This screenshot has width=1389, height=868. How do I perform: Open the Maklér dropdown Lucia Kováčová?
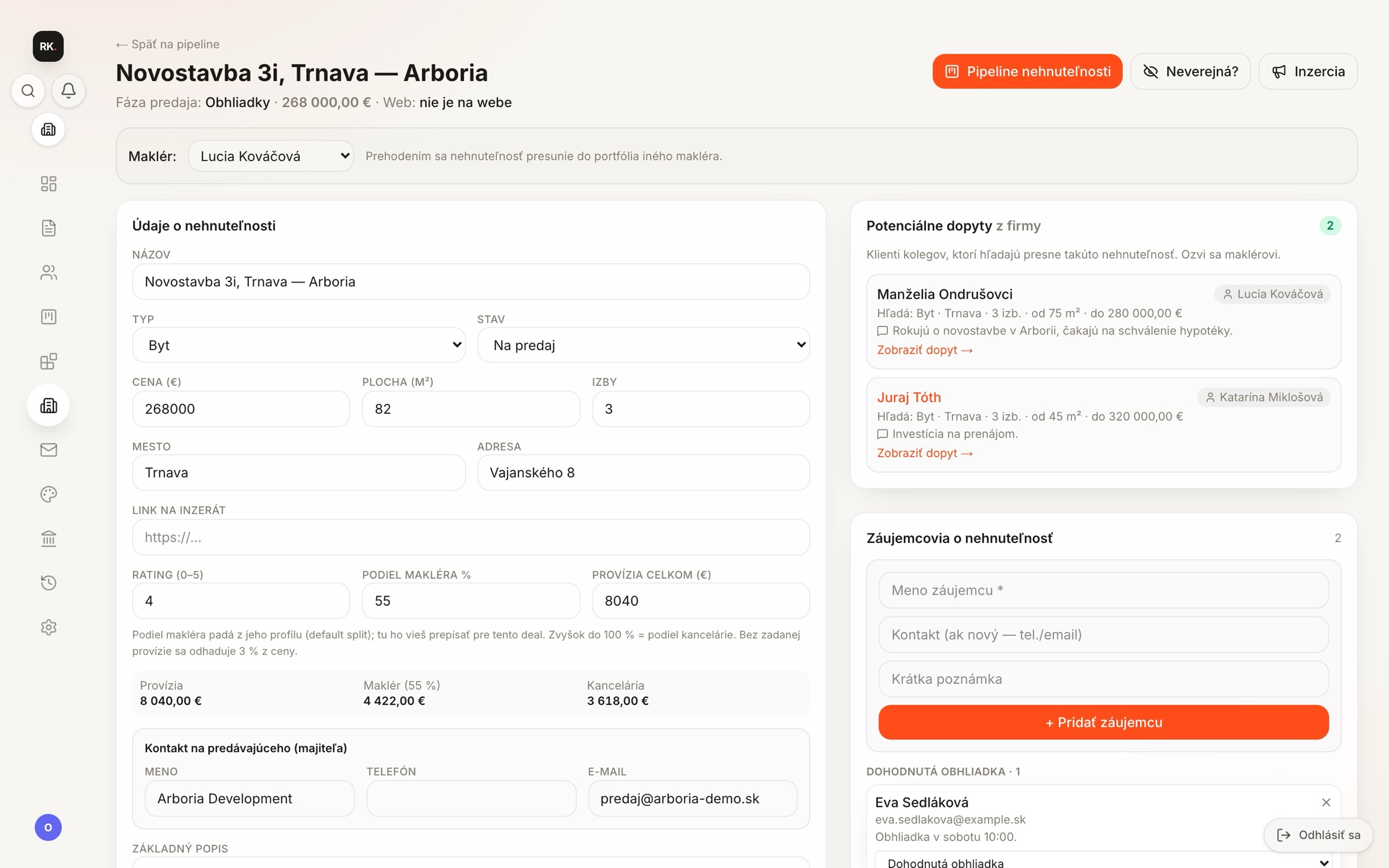click(x=271, y=156)
